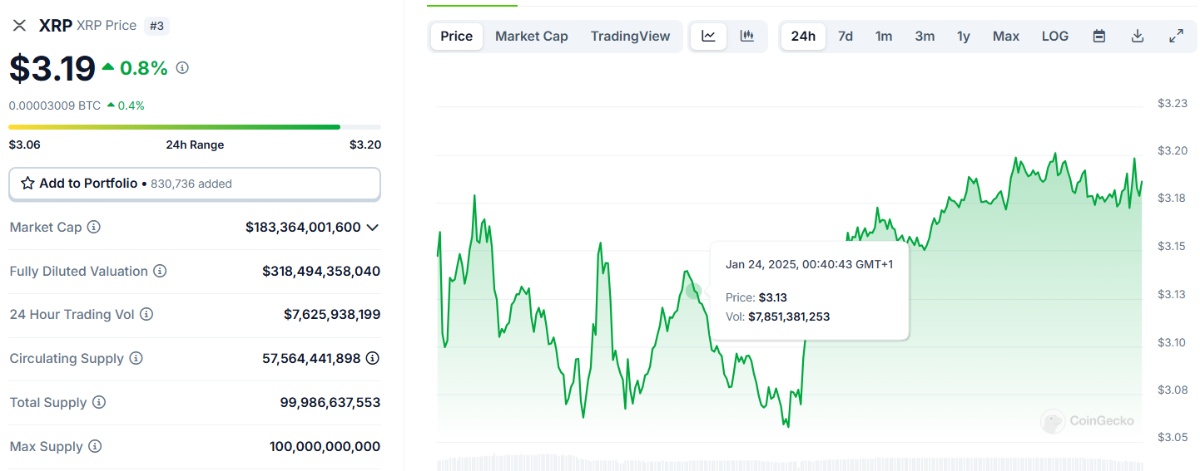Download the chart data
The image size is (1200, 471).
pyautogui.click(x=1137, y=36)
